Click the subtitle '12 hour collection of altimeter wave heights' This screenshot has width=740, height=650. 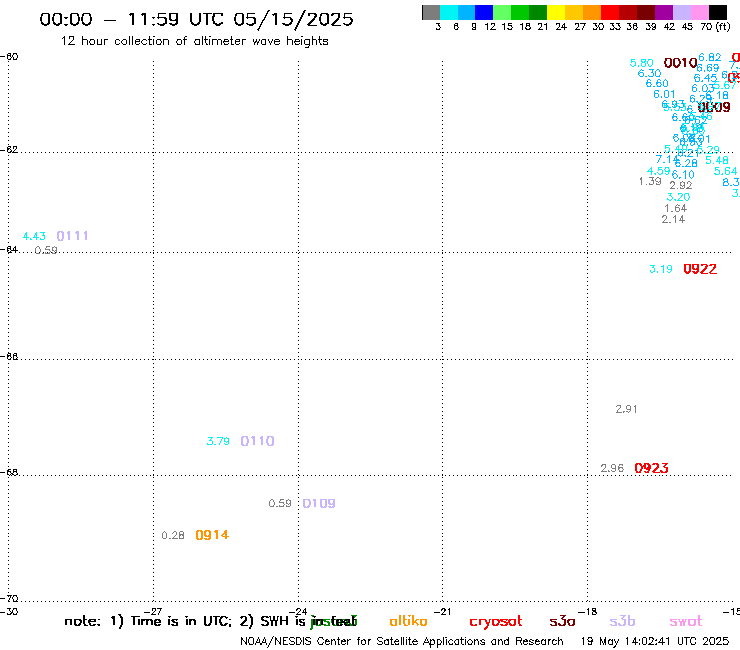pos(194,41)
